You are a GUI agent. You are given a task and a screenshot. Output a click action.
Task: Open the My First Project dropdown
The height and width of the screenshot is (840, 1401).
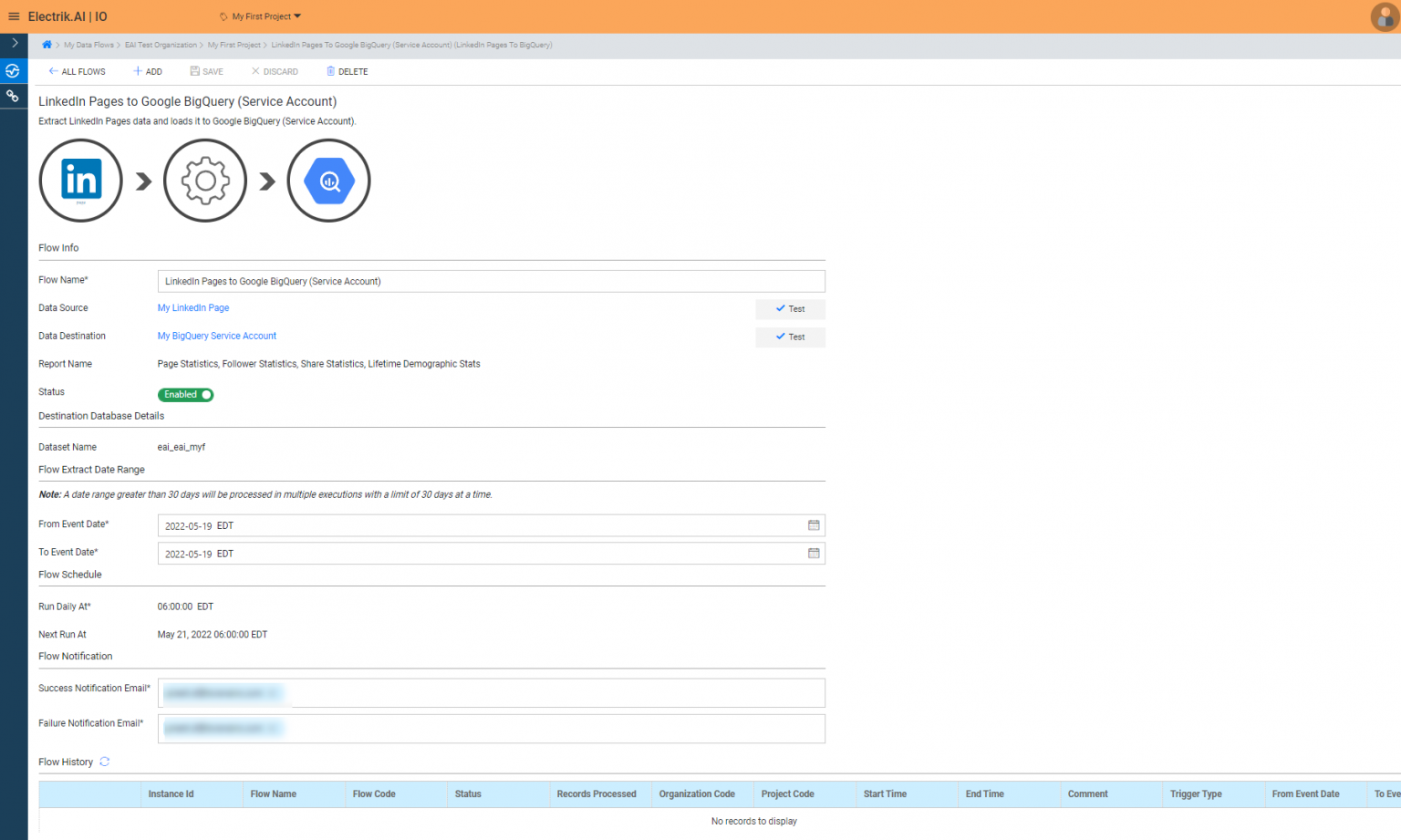point(260,16)
